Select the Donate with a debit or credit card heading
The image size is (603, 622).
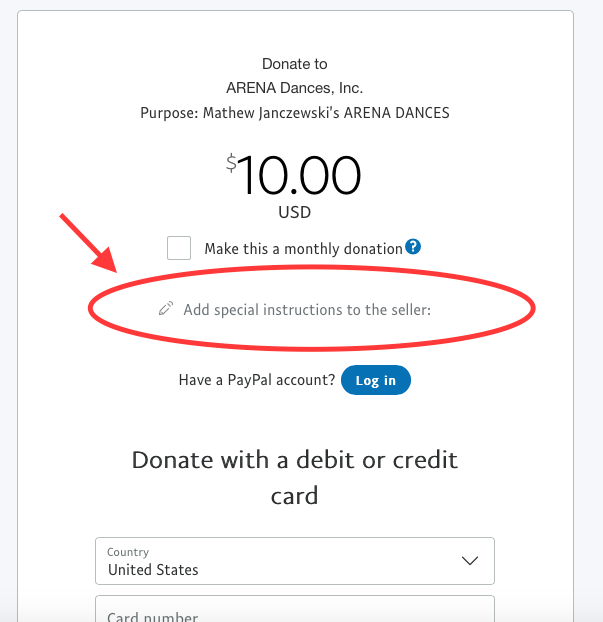point(294,478)
